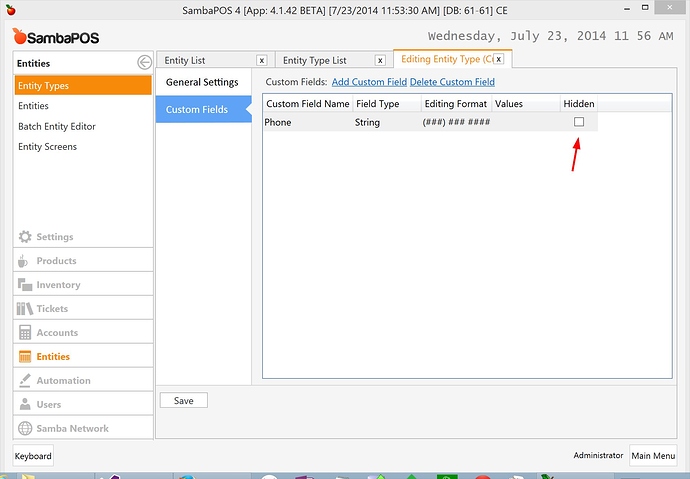
Task: Click Tickets label in navigation
Action: pyautogui.click(x=52, y=308)
